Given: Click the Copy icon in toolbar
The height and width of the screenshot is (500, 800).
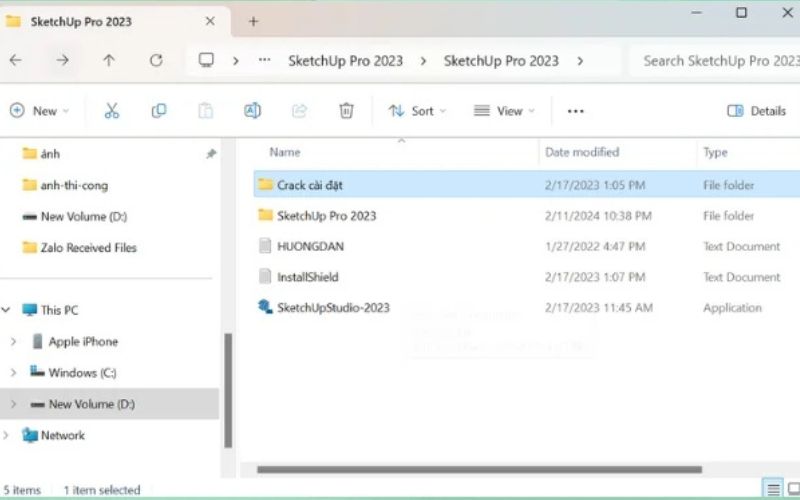Looking at the screenshot, I should pyautogui.click(x=159, y=111).
